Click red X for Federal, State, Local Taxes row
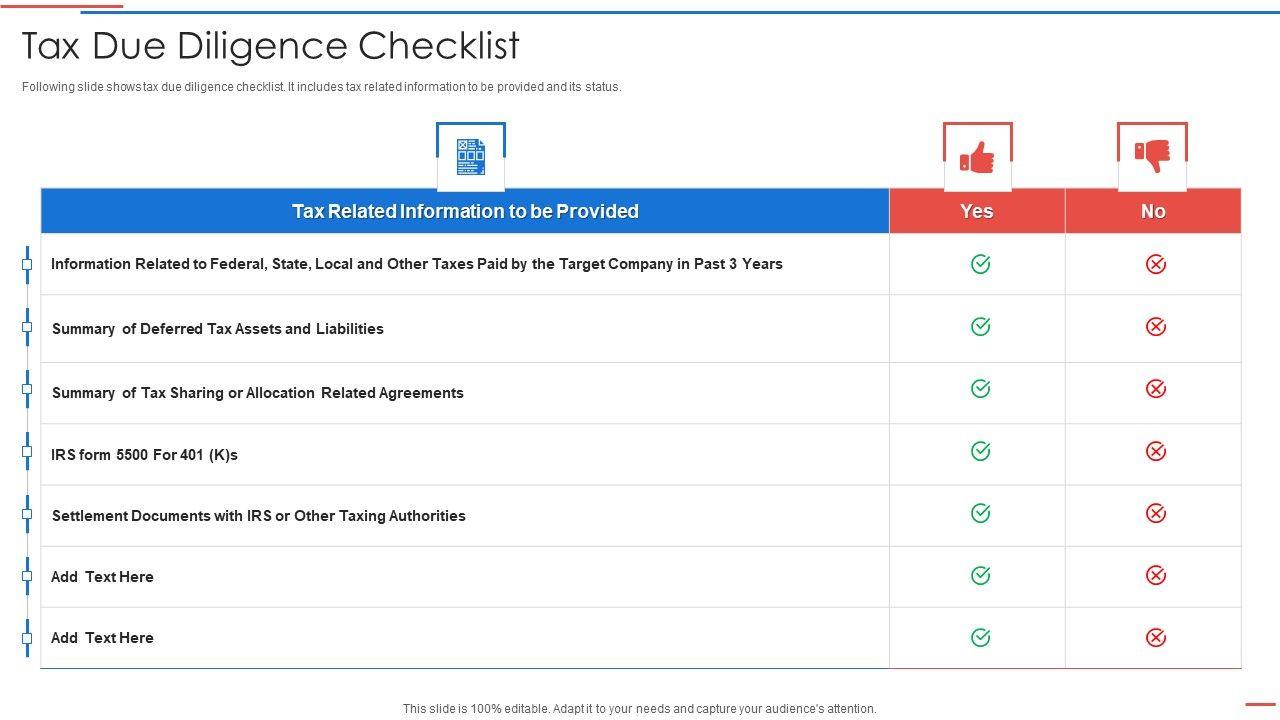This screenshot has height=720, width=1280. coord(1155,264)
